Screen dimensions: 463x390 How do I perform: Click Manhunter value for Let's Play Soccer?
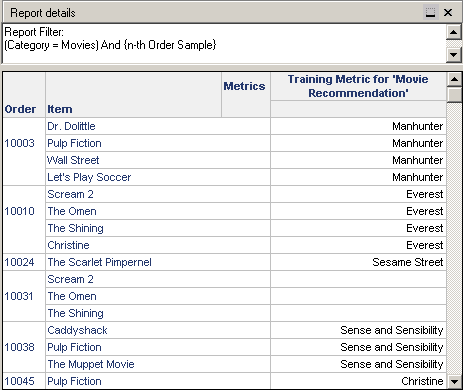[358, 177]
